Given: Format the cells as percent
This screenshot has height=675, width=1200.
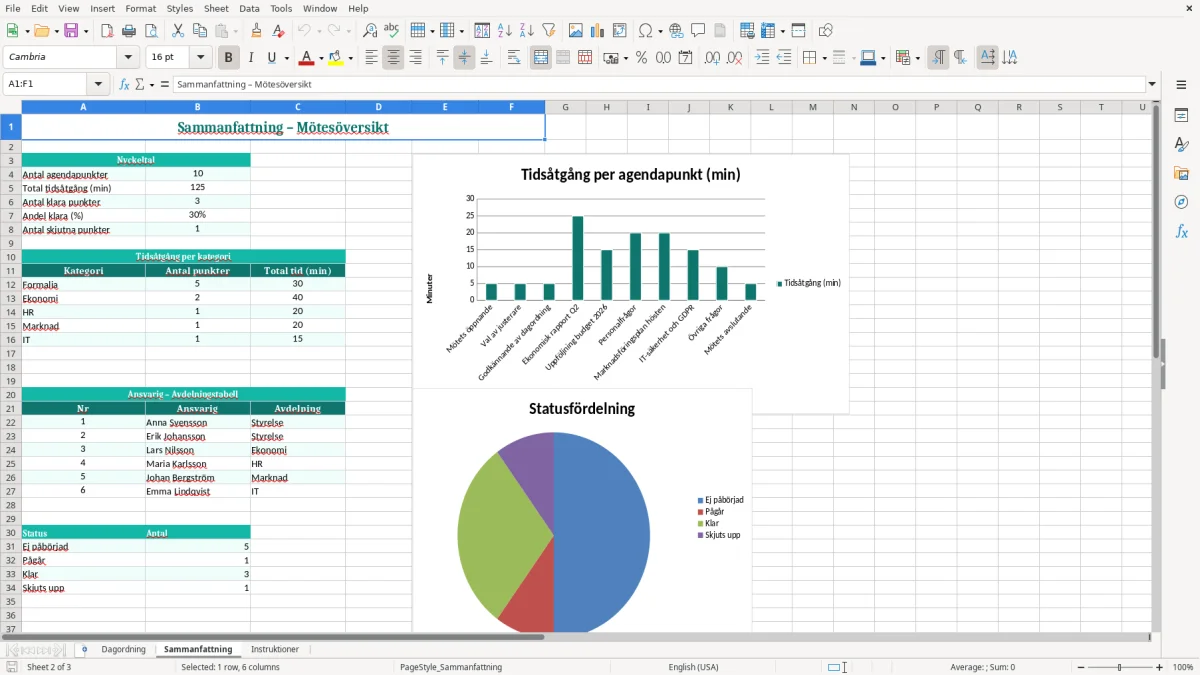Looking at the screenshot, I should pos(641,58).
